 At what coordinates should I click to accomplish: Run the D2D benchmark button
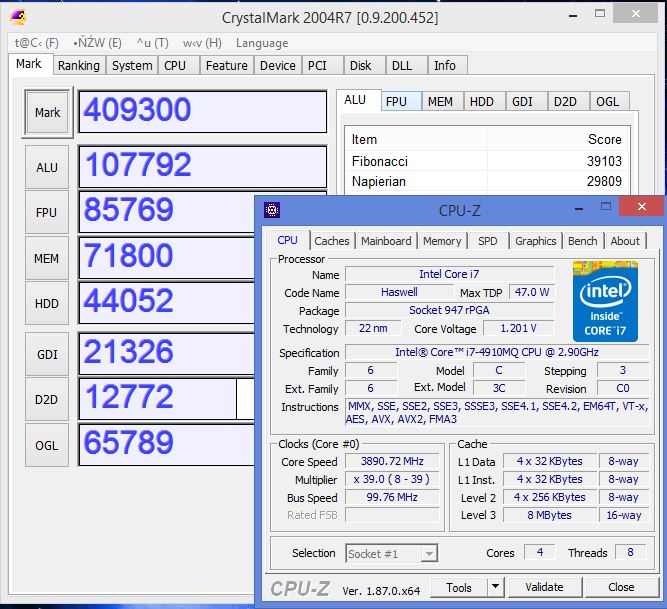pyautogui.click(x=47, y=399)
